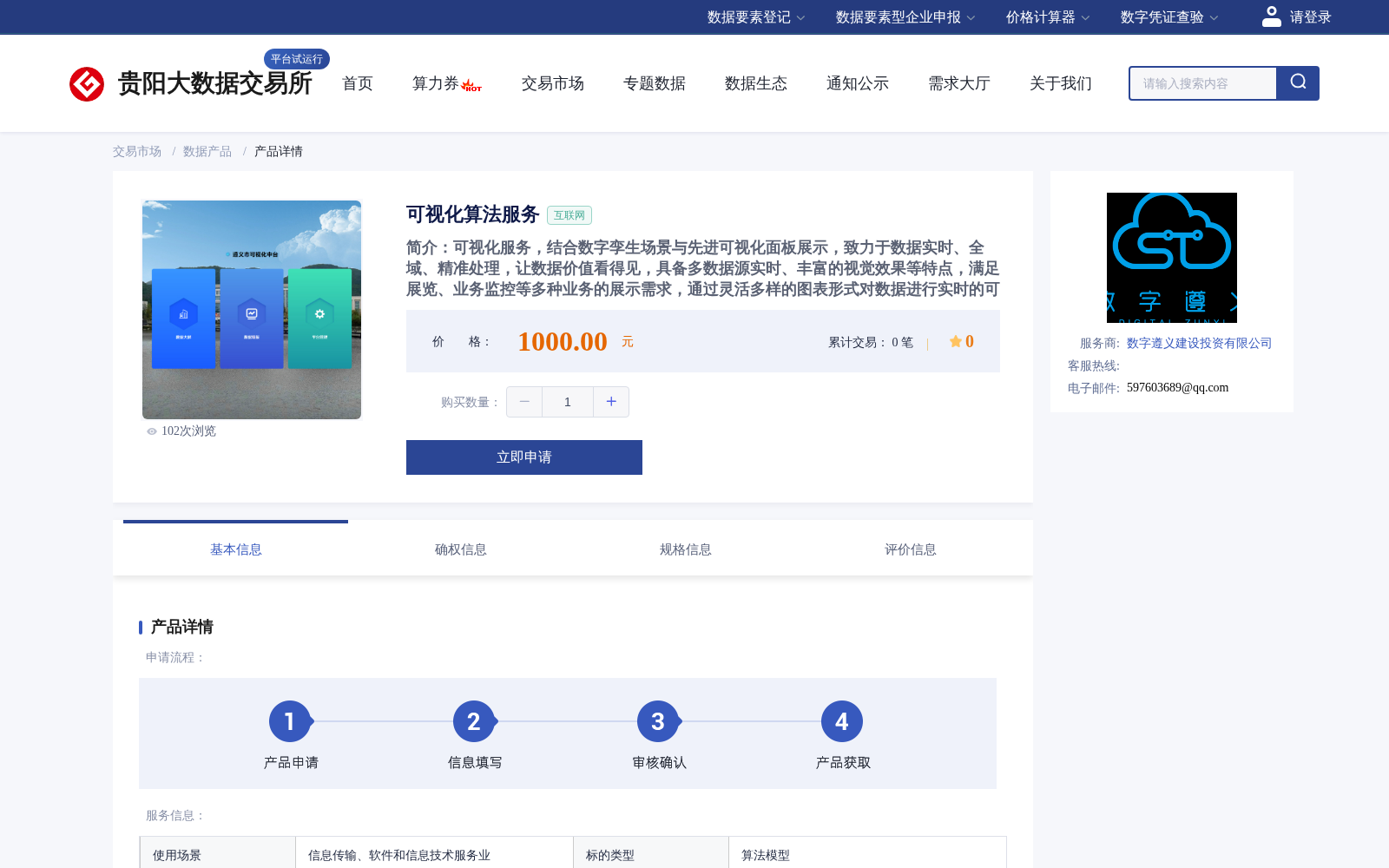The height and width of the screenshot is (868, 1389).
Task: Open the 数据生态 nav item
Action: click(756, 83)
